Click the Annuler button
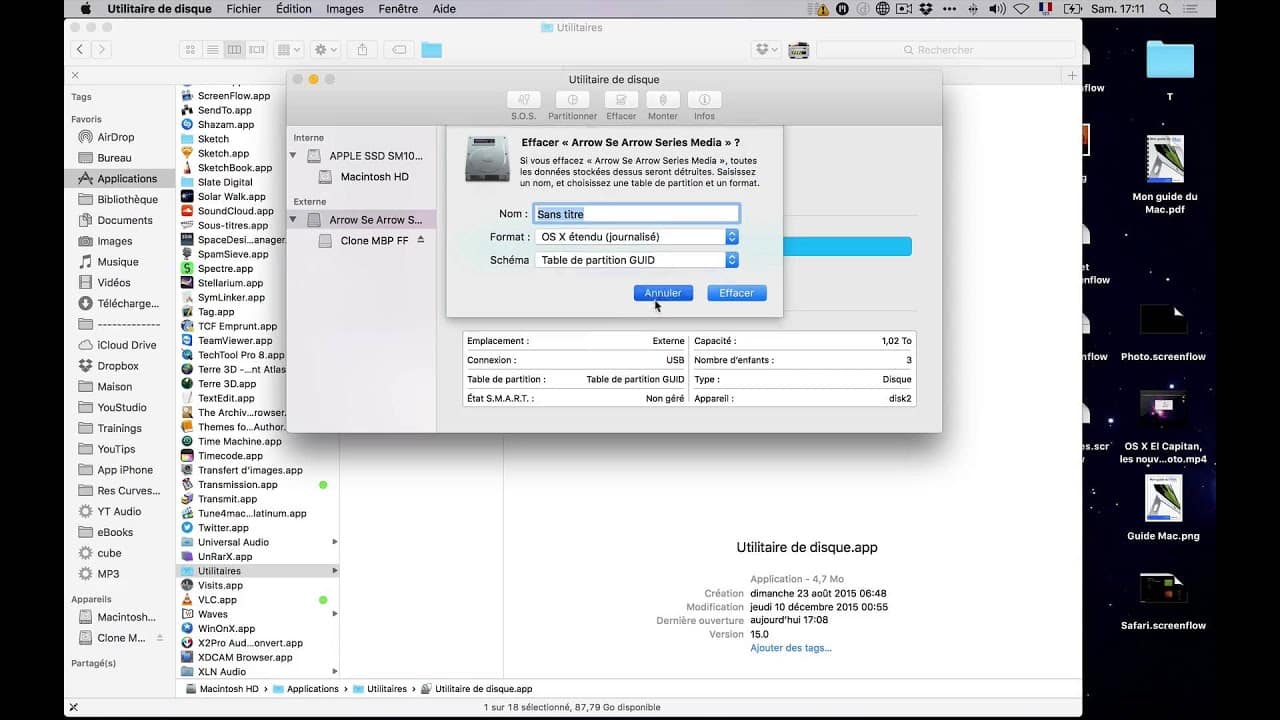The height and width of the screenshot is (720, 1280). point(663,293)
